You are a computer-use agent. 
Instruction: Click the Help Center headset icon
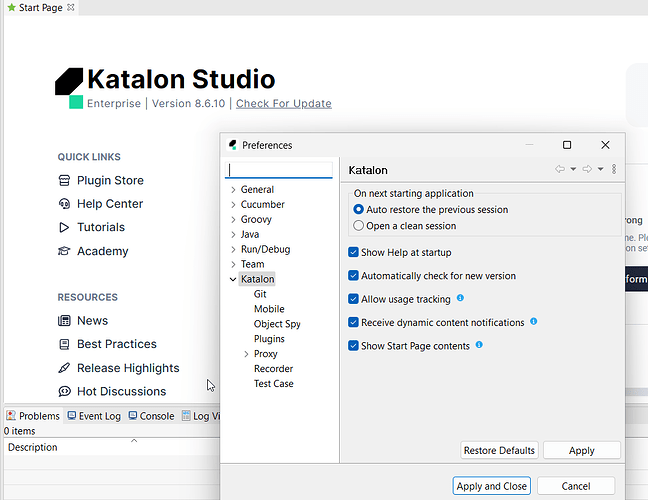[65, 204]
